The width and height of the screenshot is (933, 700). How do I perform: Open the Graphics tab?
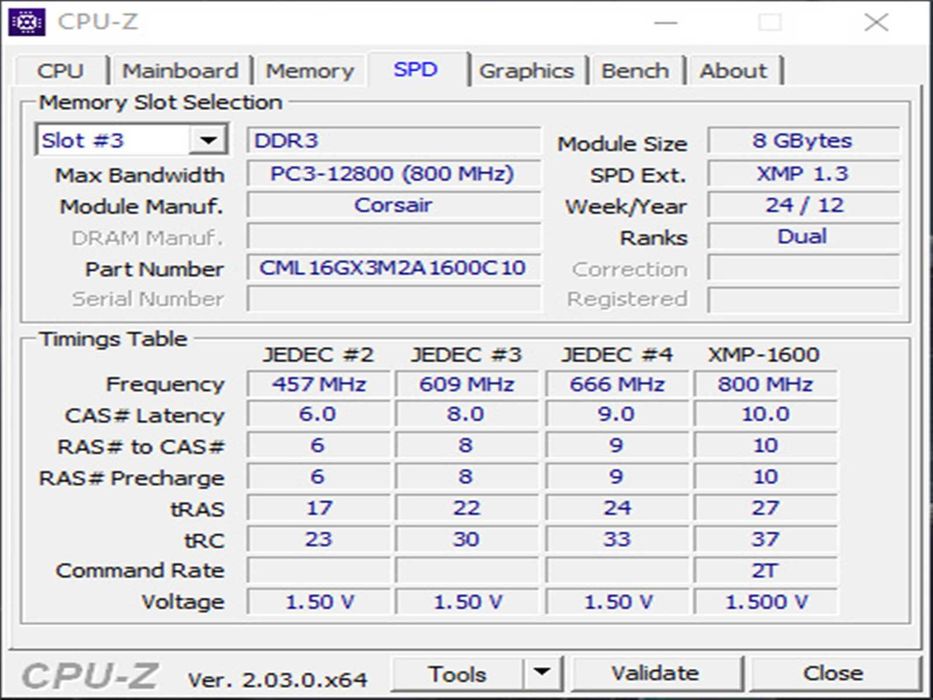click(x=527, y=71)
